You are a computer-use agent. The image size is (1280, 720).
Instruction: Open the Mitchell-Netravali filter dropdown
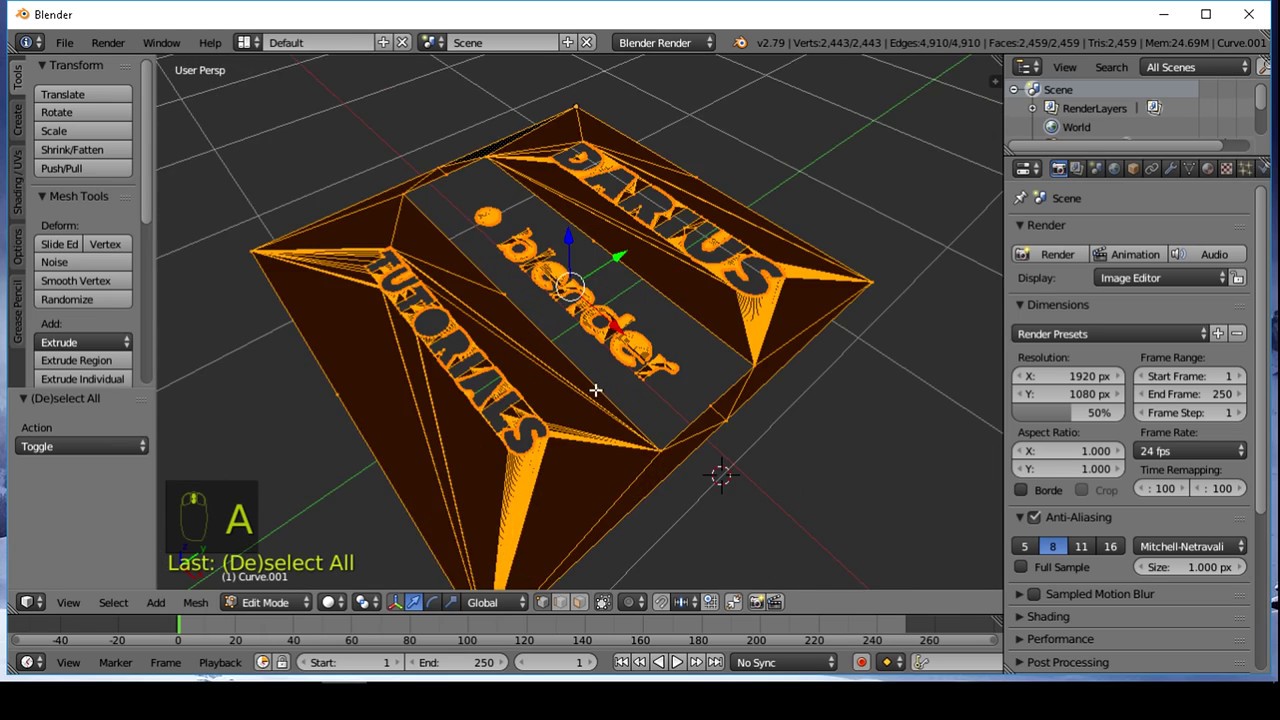pyautogui.click(x=1190, y=547)
